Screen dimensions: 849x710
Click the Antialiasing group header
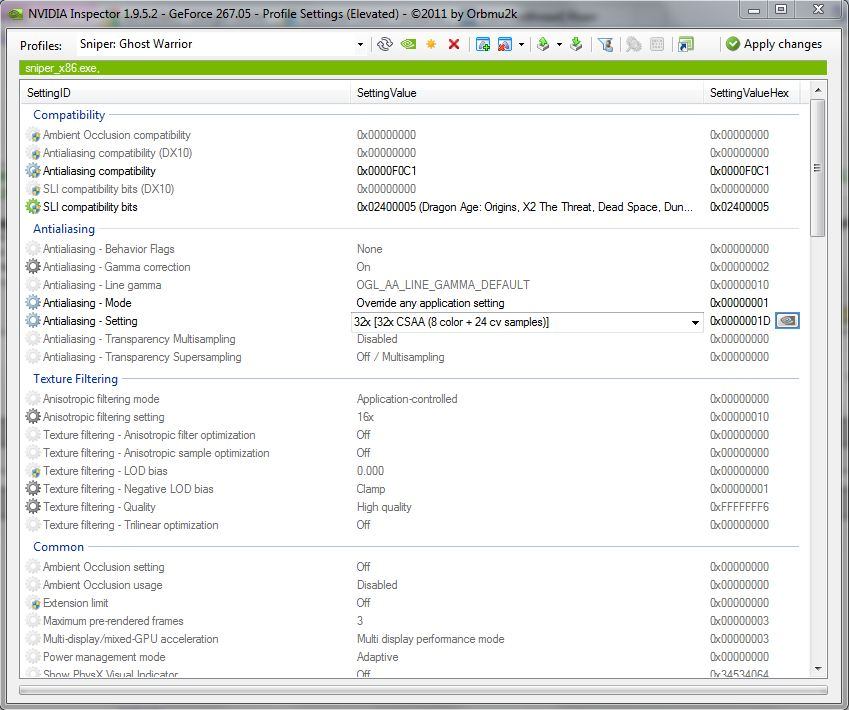pos(64,229)
